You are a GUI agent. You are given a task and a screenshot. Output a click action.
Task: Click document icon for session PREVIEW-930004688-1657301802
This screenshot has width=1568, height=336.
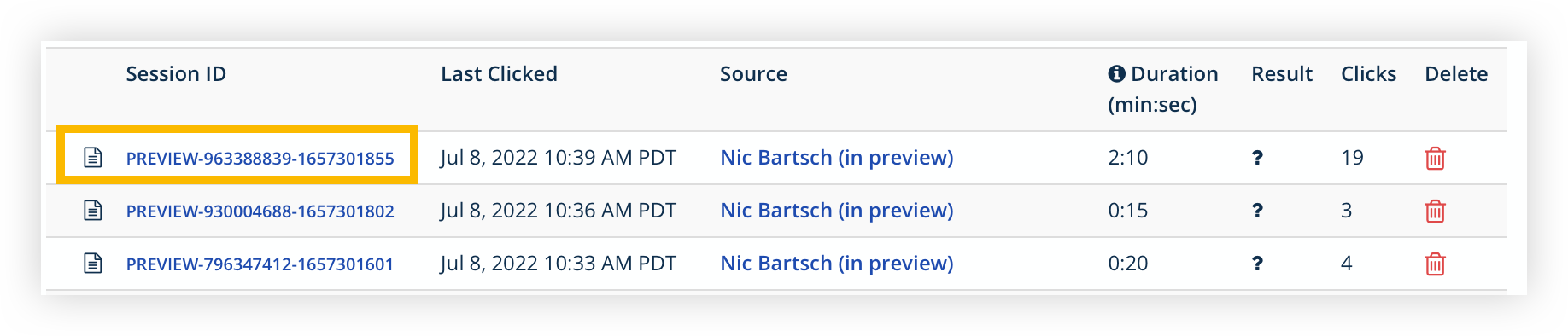click(x=93, y=211)
